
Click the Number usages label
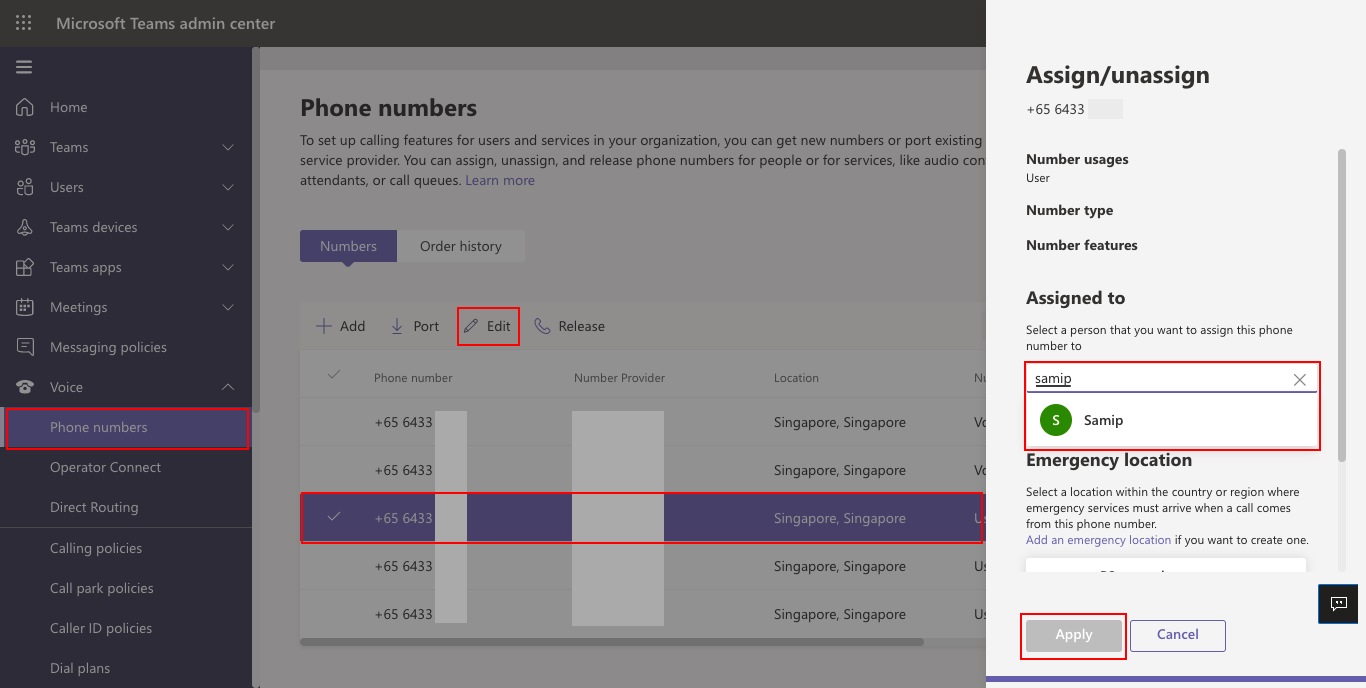[1077, 159]
